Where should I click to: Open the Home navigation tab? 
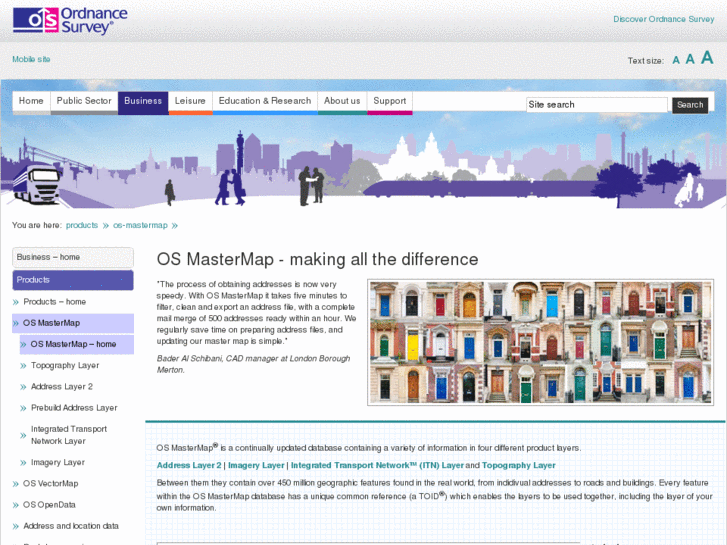(x=31, y=102)
